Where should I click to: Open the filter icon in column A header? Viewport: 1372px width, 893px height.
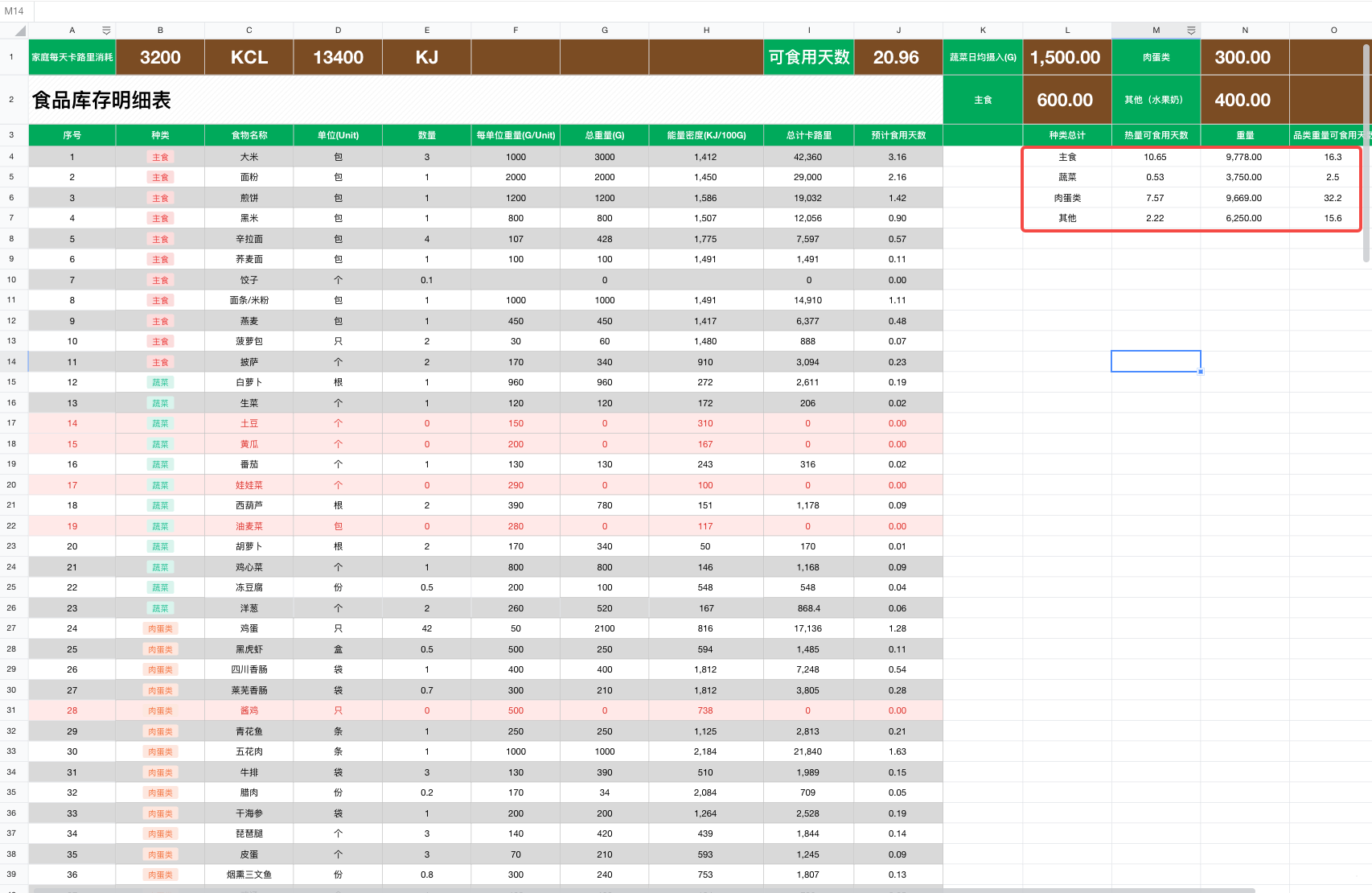106,31
